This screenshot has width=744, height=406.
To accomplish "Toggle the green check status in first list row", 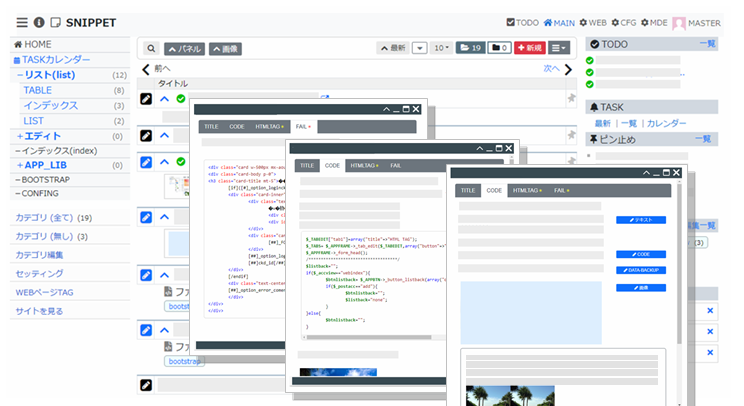I will point(180,99).
